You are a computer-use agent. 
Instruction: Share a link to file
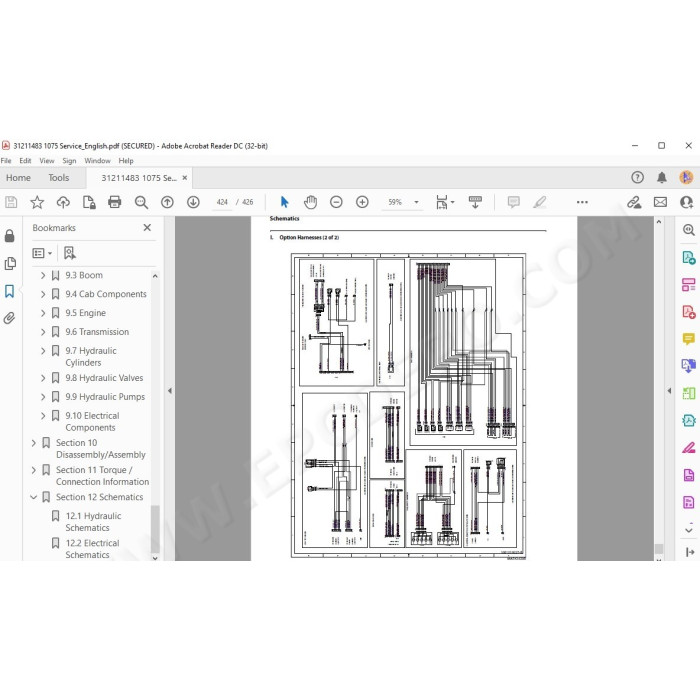[634, 202]
